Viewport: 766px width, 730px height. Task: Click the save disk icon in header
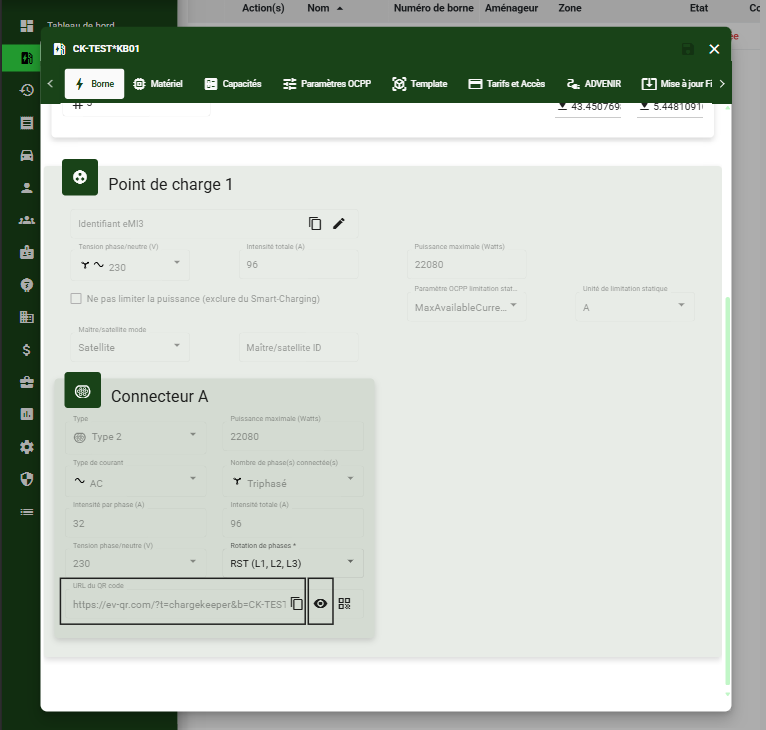pos(687,50)
